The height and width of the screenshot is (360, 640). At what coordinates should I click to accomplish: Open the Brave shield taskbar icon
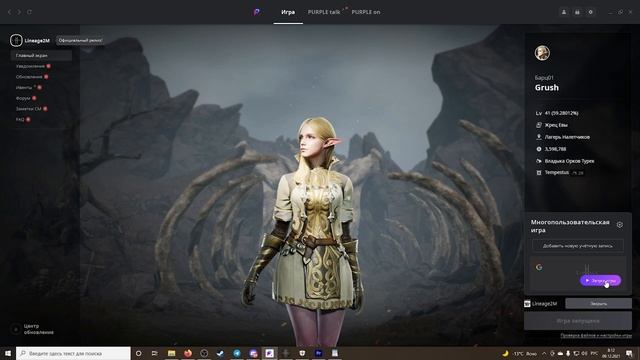point(302,353)
